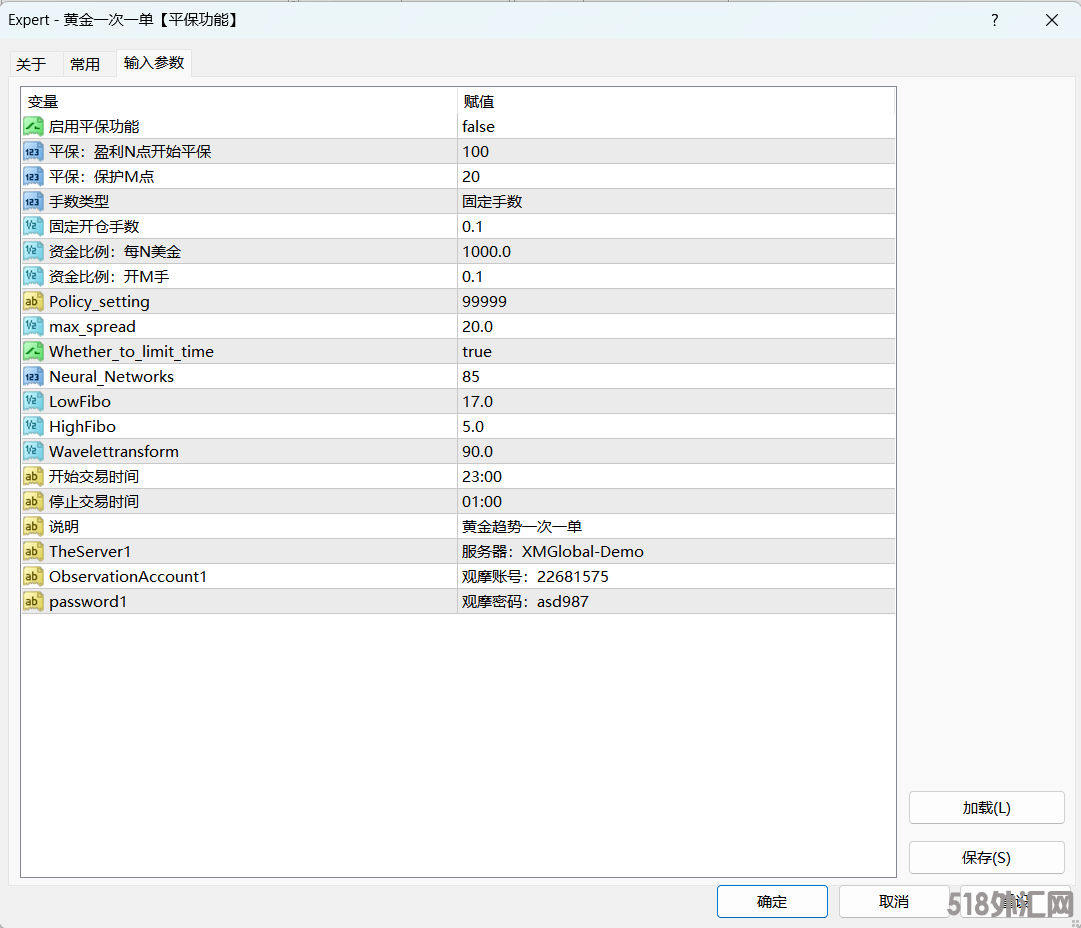Open the 关于 tab
This screenshot has width=1081, height=928.
pos(31,64)
